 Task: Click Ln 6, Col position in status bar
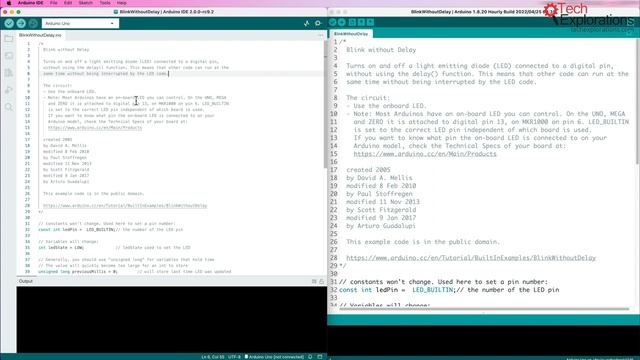213,357
